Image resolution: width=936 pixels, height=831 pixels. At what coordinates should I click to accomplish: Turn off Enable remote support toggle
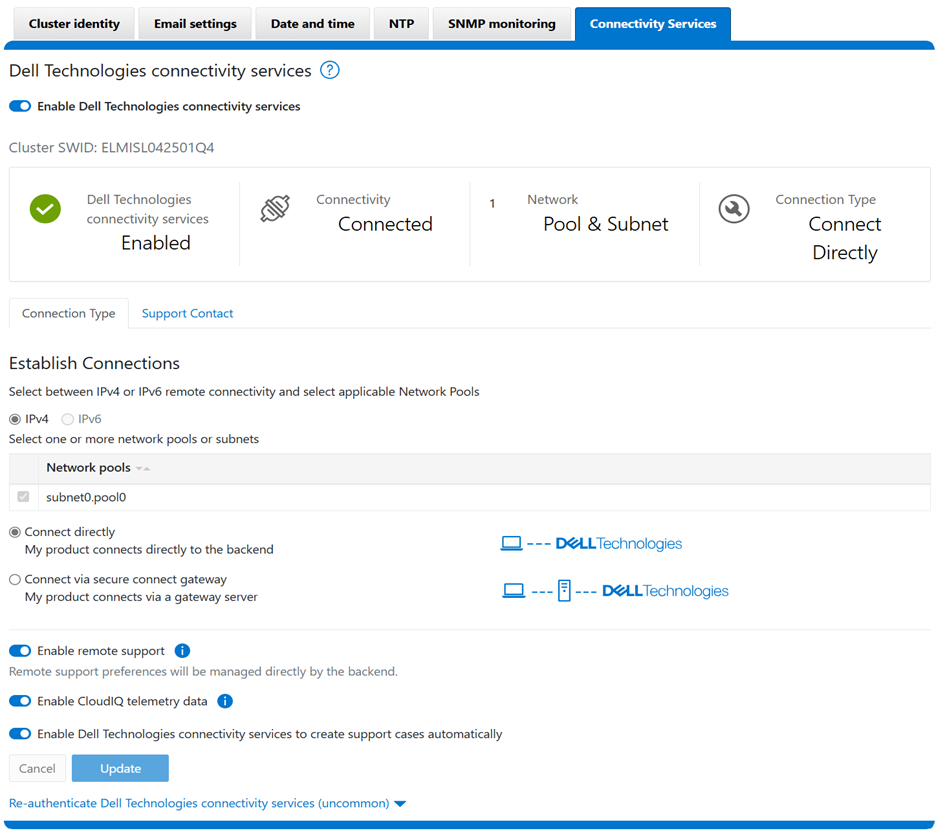20,651
